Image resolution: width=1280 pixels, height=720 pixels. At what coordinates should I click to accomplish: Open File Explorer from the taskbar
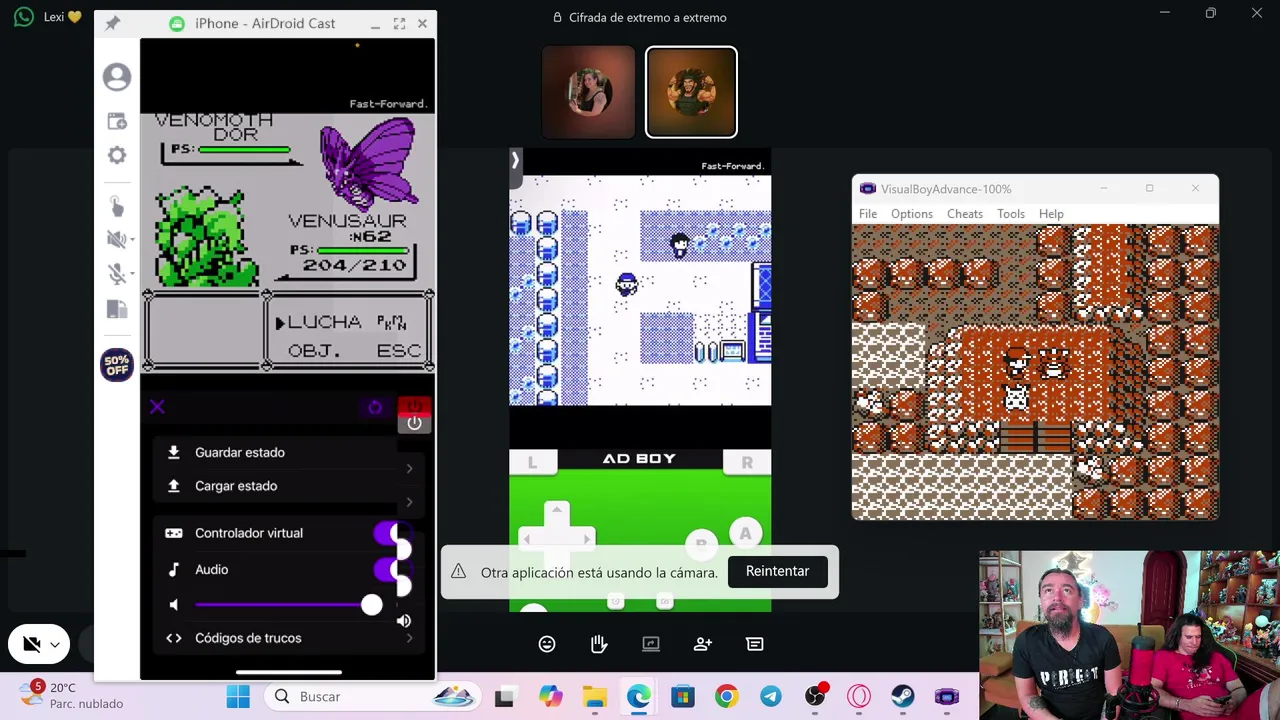(x=595, y=697)
